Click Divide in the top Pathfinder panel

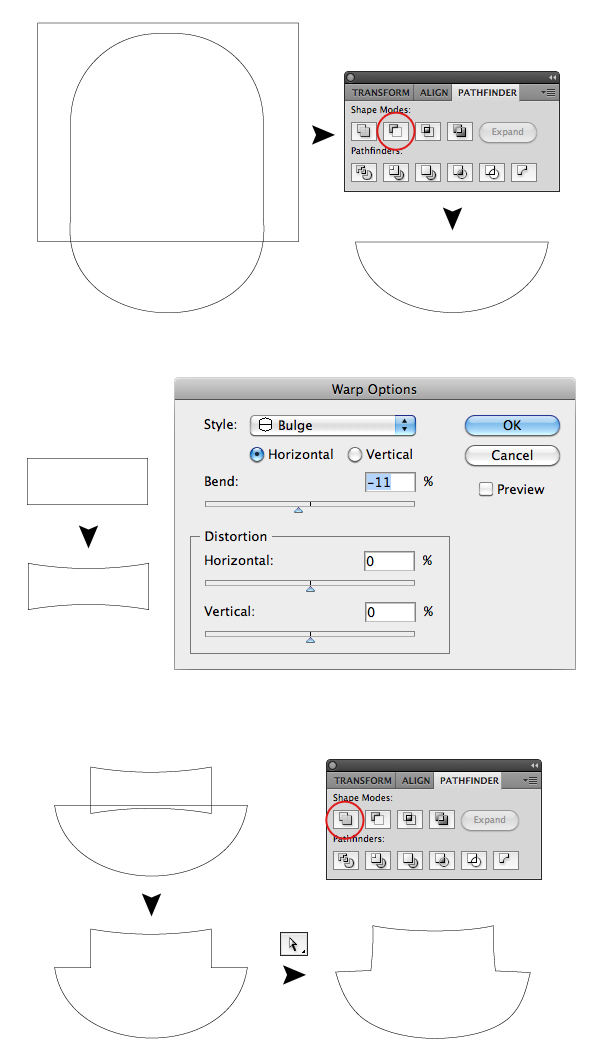tap(363, 172)
